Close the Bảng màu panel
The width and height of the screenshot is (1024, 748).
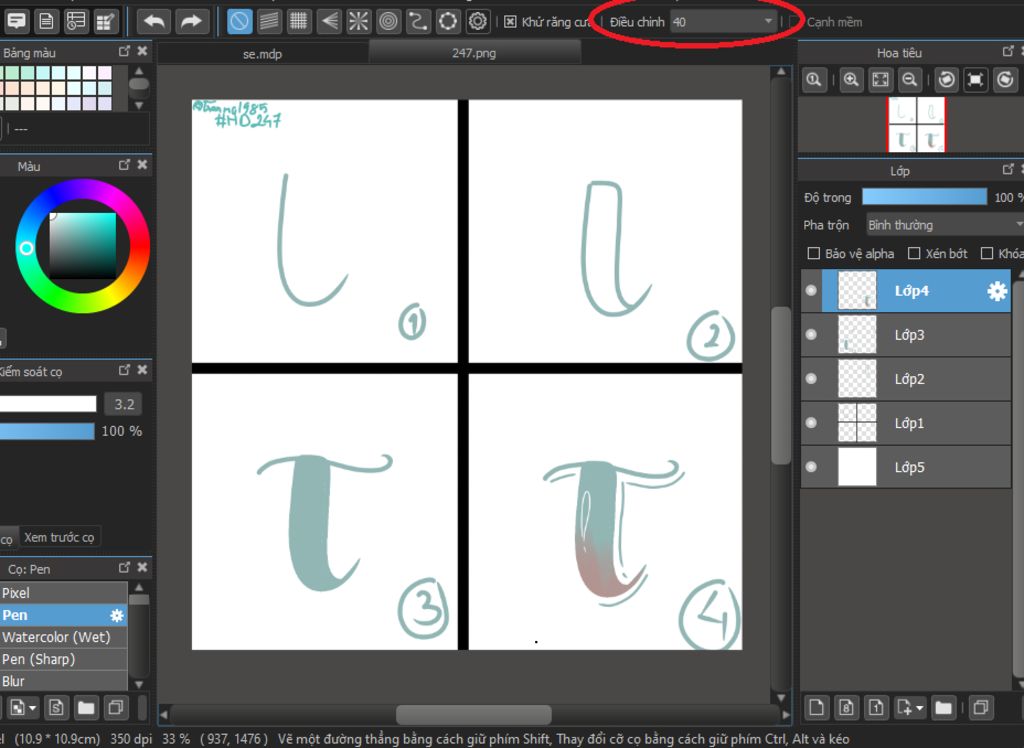click(x=142, y=51)
